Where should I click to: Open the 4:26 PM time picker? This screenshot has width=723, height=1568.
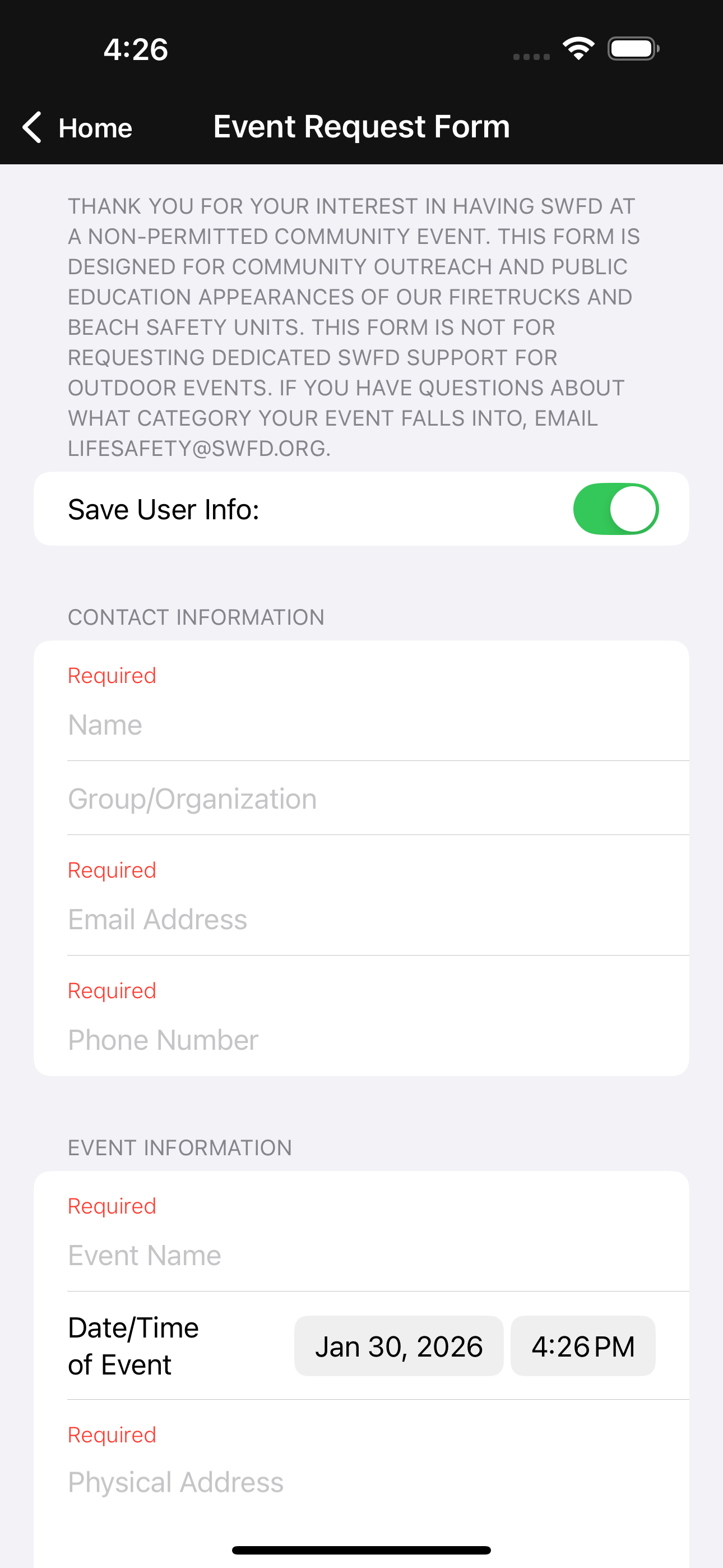(582, 1346)
